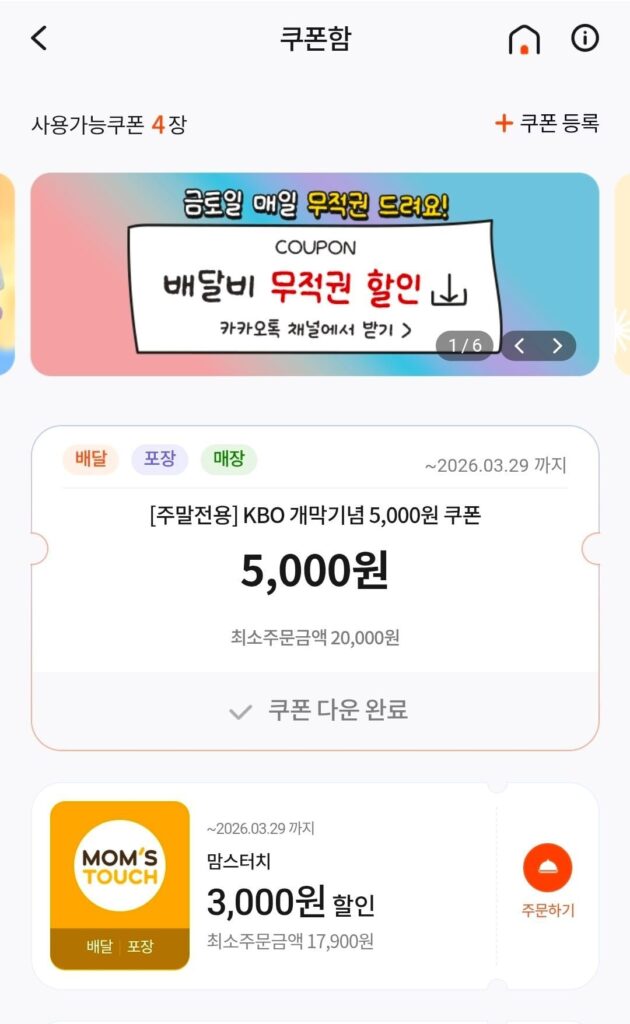The height and width of the screenshot is (1024, 630).
Task: Tap the orange 주문하기 dish icon
Action: [548, 867]
